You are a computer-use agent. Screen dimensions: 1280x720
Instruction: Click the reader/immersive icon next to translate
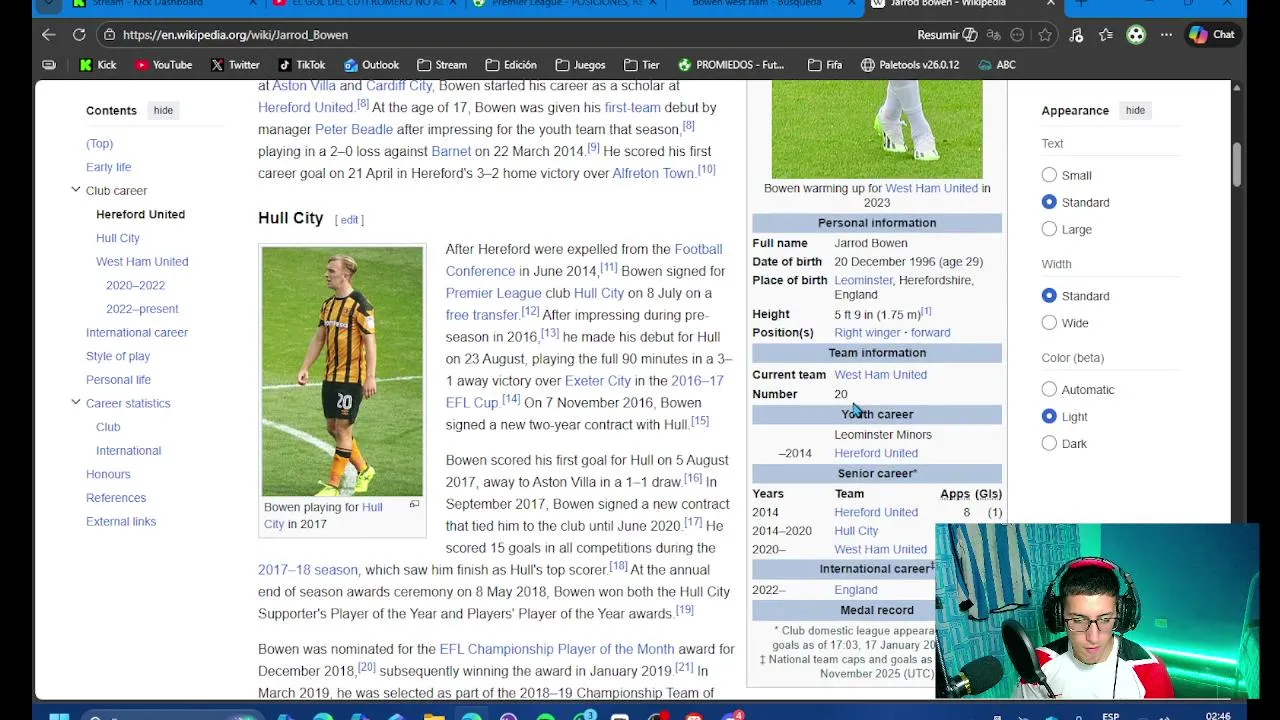[1017, 34]
